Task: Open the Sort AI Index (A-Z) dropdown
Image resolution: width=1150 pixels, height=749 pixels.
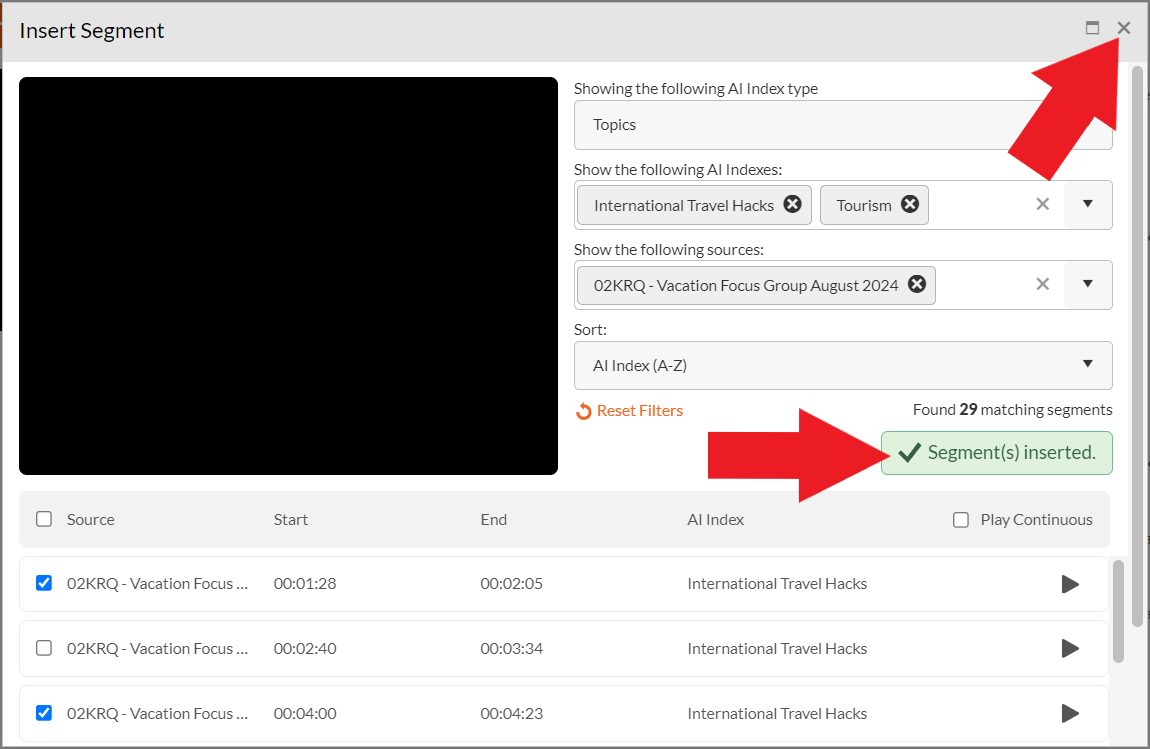Action: point(843,365)
